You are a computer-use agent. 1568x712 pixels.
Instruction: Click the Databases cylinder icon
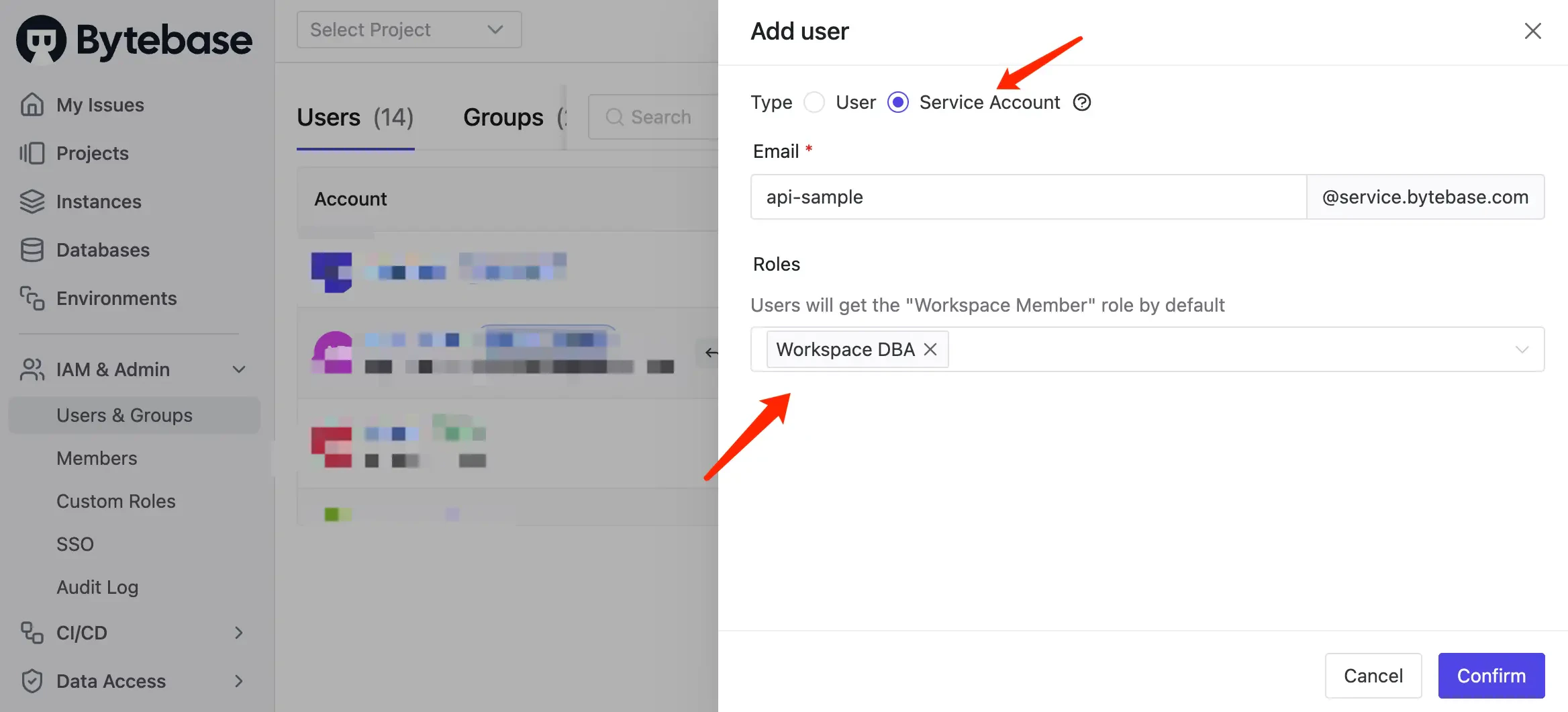coord(32,250)
